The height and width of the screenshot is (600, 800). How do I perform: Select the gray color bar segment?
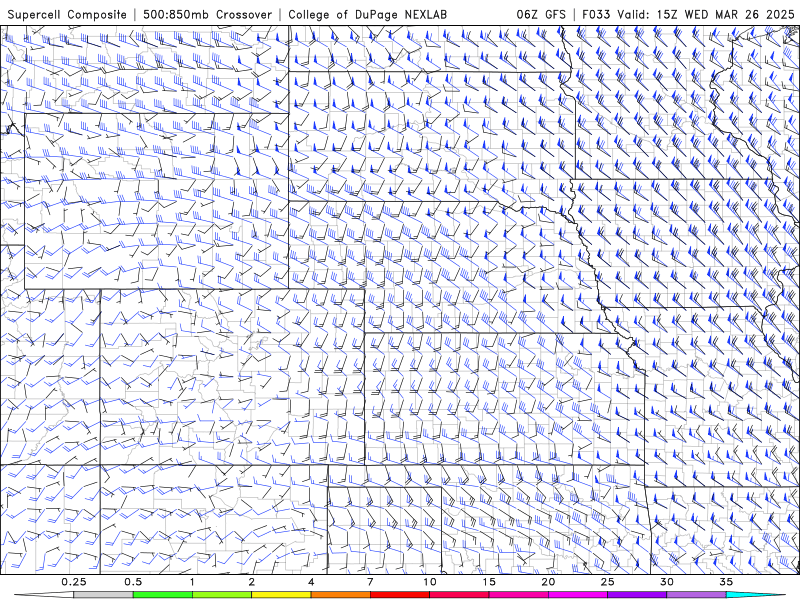[x=104, y=595]
